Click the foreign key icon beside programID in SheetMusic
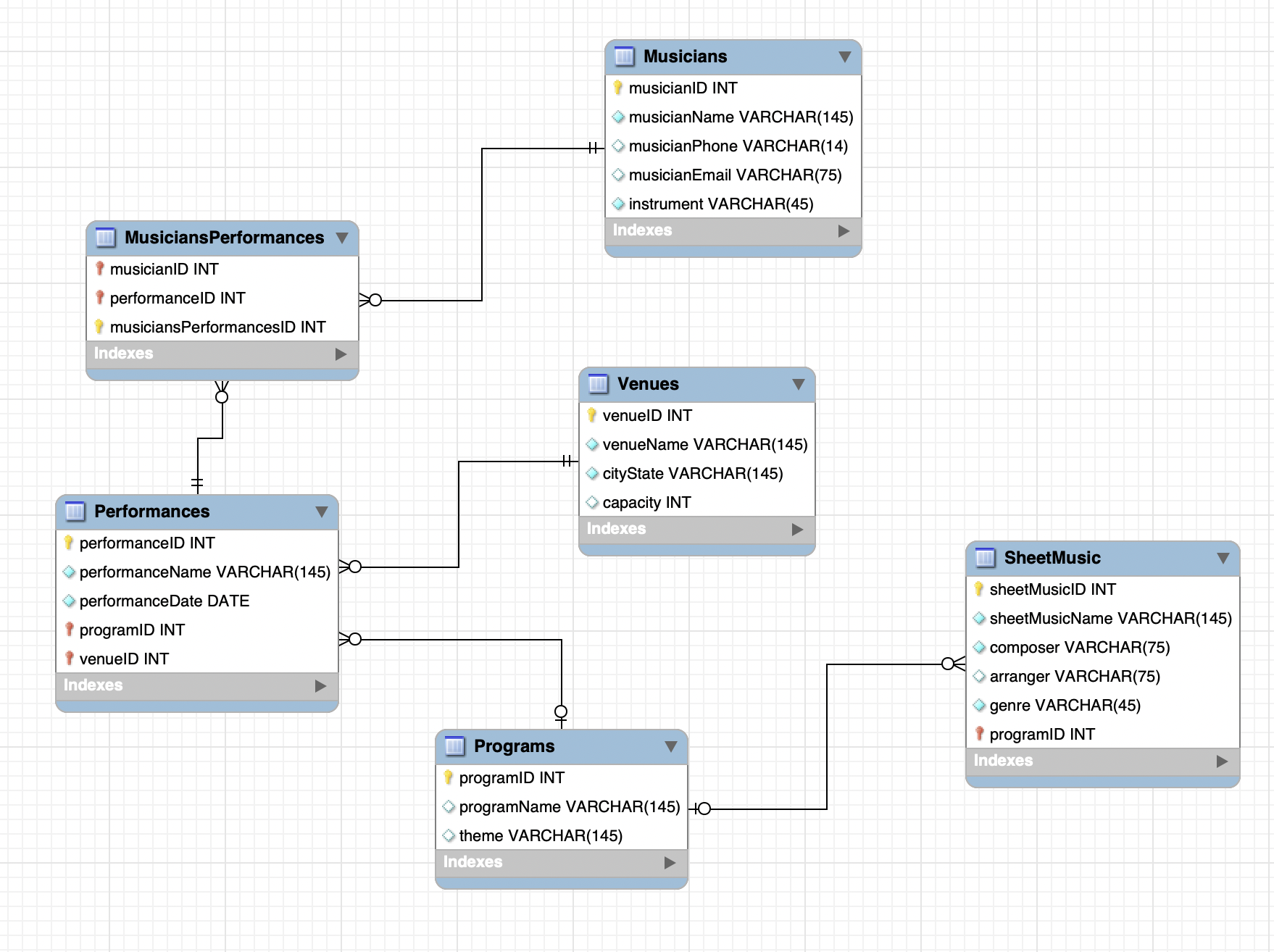 979,734
